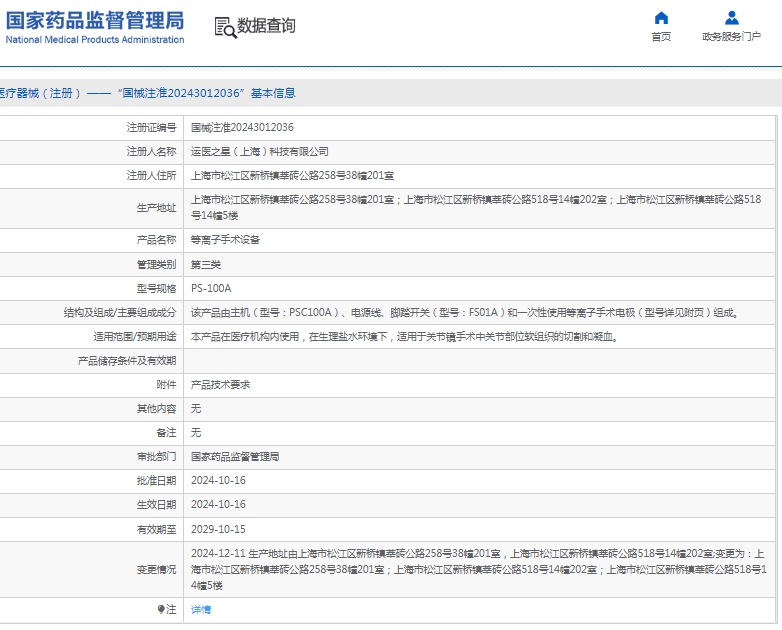Click the 审批部门 label
This screenshot has width=782, height=630.
(157, 456)
